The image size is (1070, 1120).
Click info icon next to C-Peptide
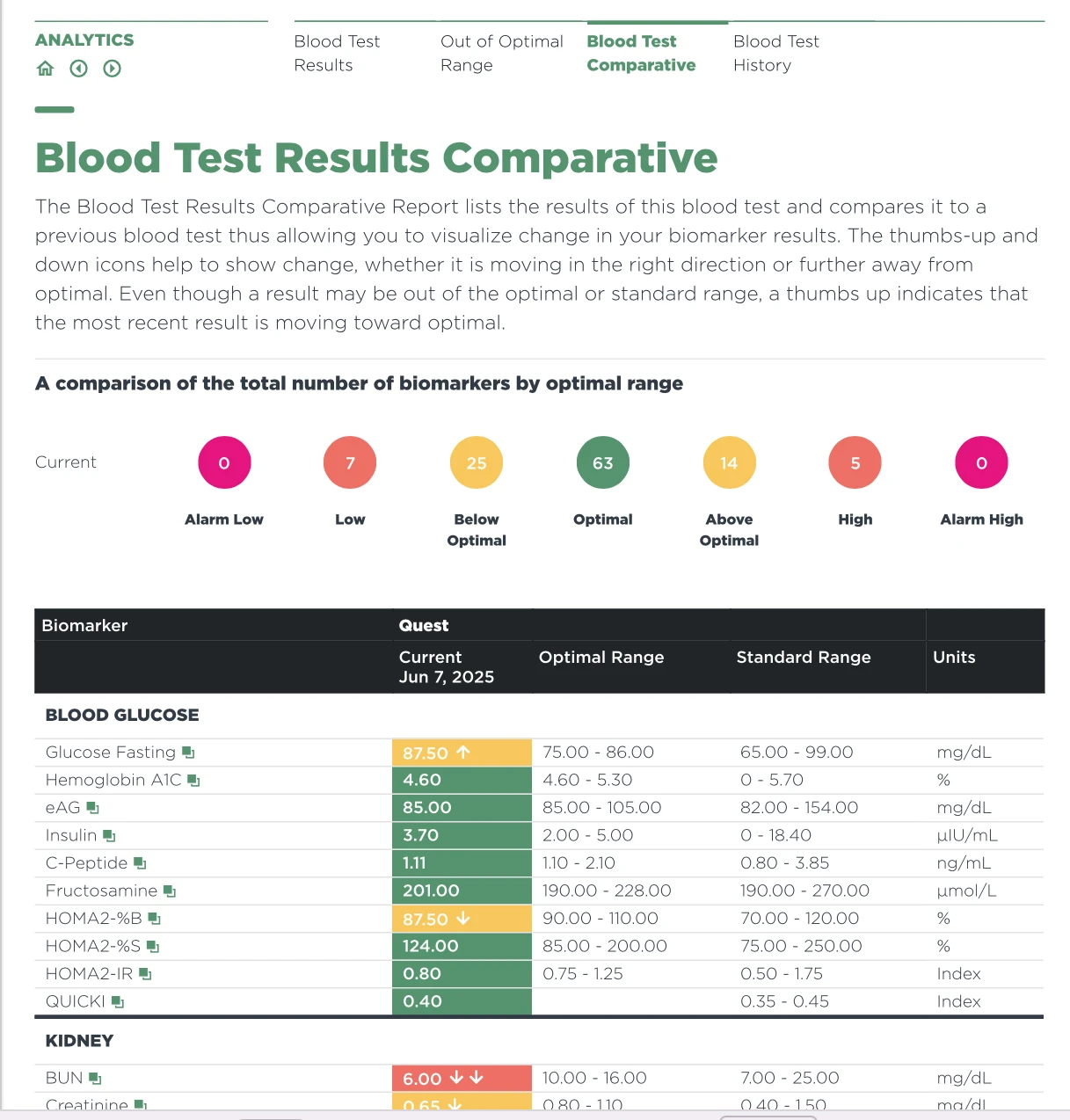coord(140,863)
